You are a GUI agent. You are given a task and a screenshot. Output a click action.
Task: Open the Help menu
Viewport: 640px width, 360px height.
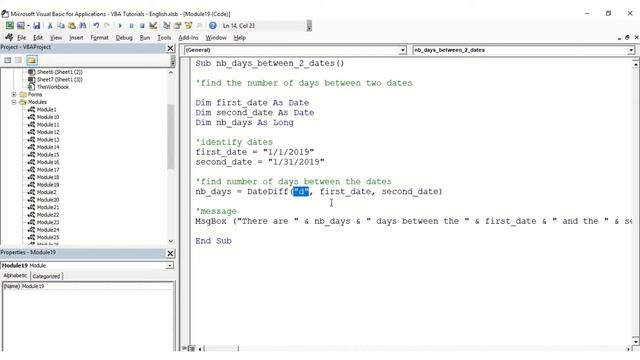tap(240, 38)
